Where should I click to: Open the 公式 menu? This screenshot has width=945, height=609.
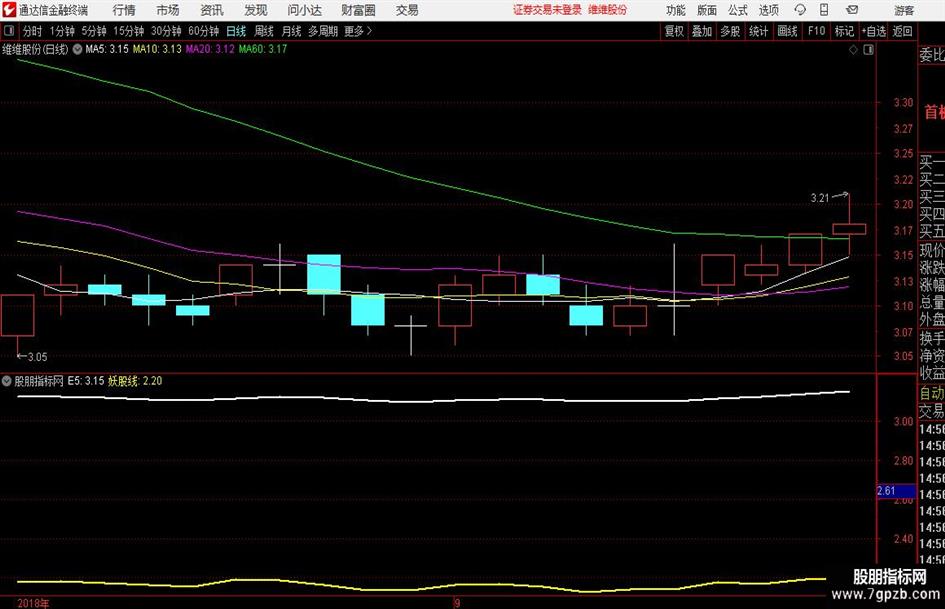click(x=738, y=10)
